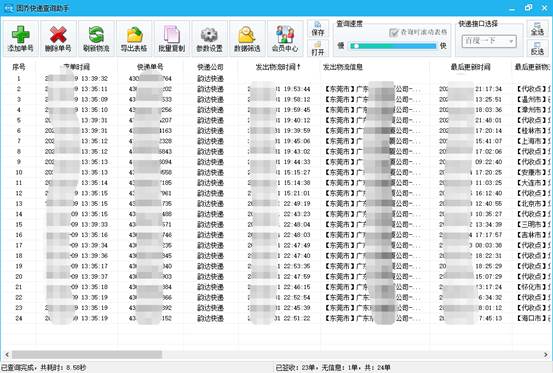Adjust the 查询速度 speed slider
The width and height of the screenshot is (553, 373).
393,46
